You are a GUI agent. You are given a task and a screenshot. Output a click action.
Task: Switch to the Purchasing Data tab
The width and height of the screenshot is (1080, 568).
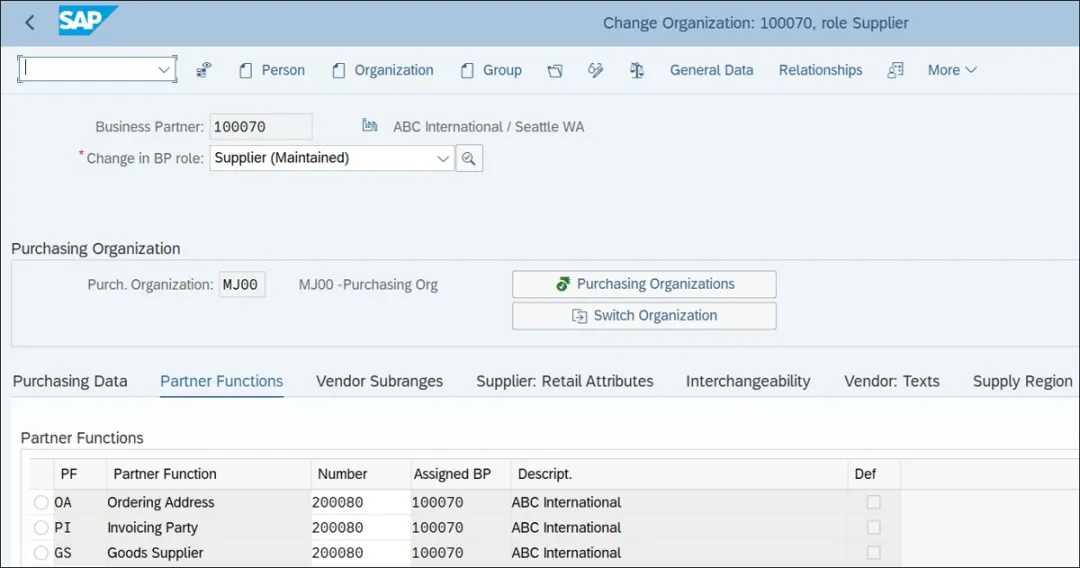[x=70, y=381]
